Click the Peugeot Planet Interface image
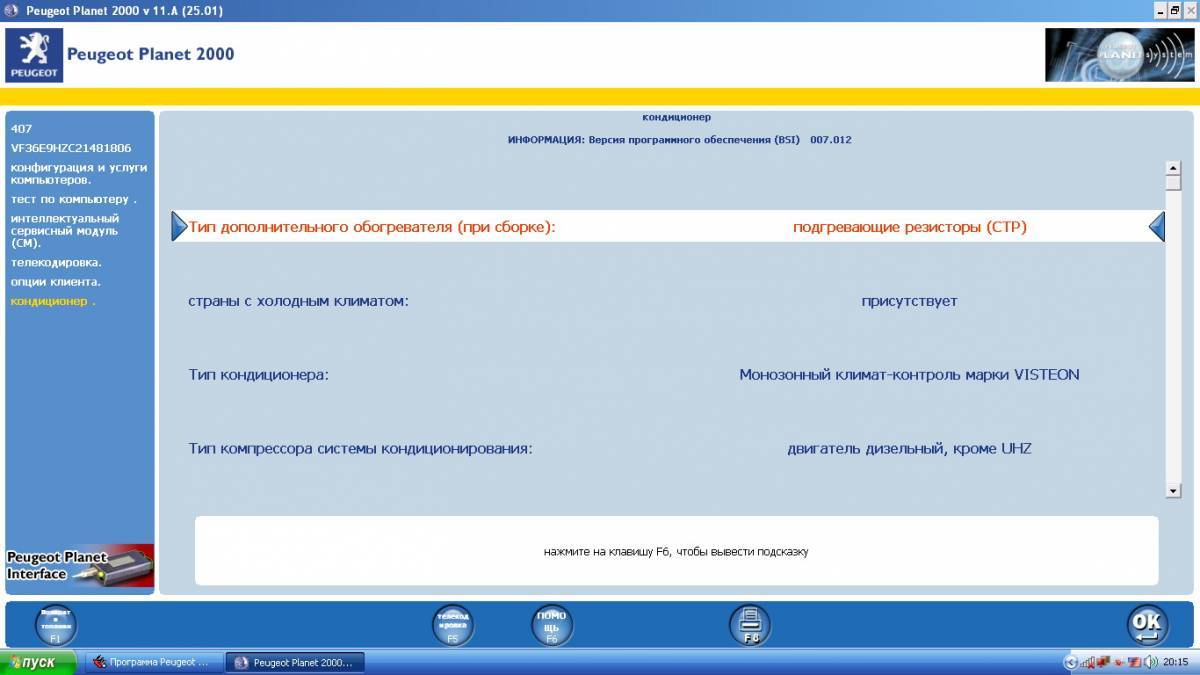 [79, 564]
